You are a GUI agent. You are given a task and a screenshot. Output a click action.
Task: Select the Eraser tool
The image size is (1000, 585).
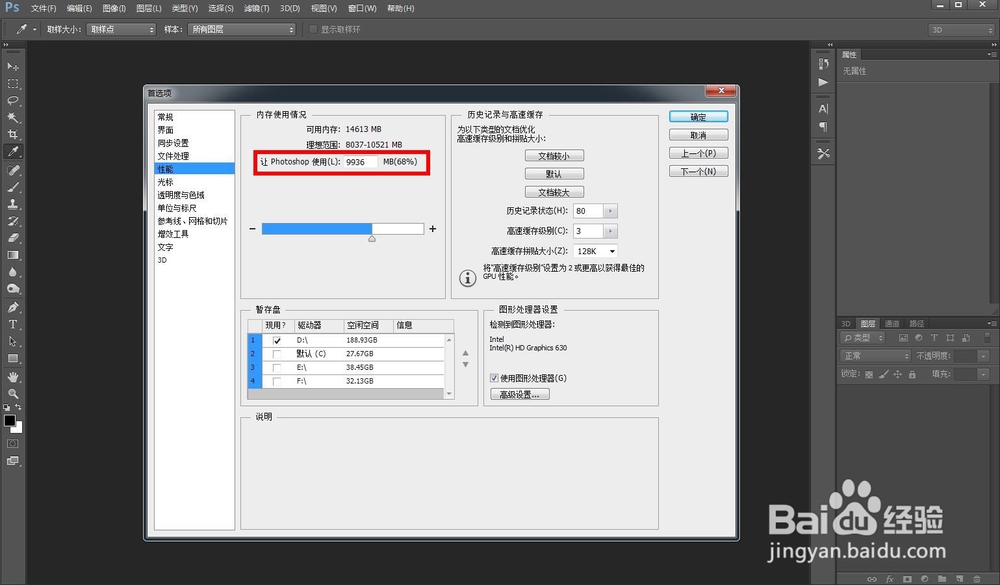point(13,238)
